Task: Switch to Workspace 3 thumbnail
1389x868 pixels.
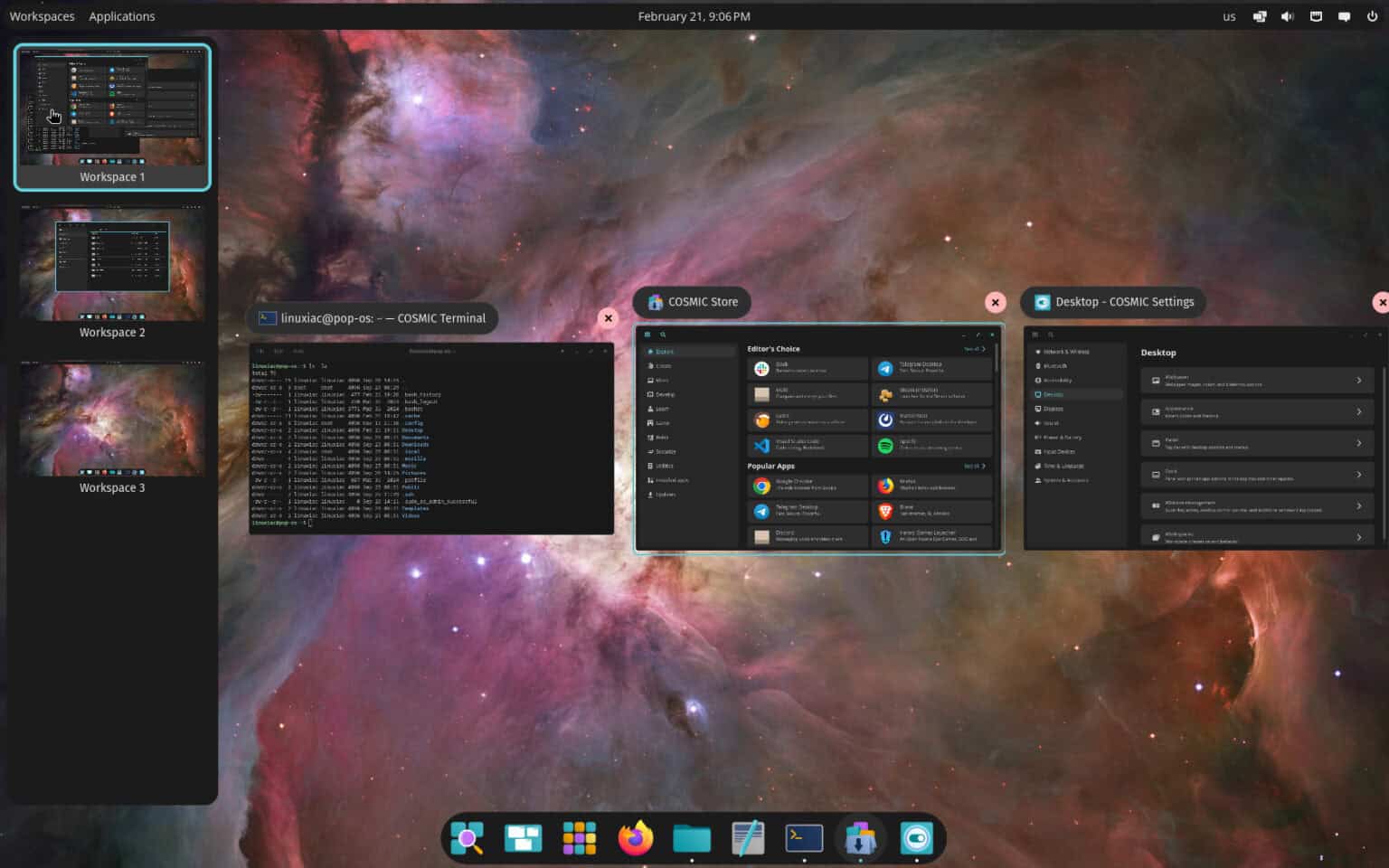Action: click(x=112, y=419)
